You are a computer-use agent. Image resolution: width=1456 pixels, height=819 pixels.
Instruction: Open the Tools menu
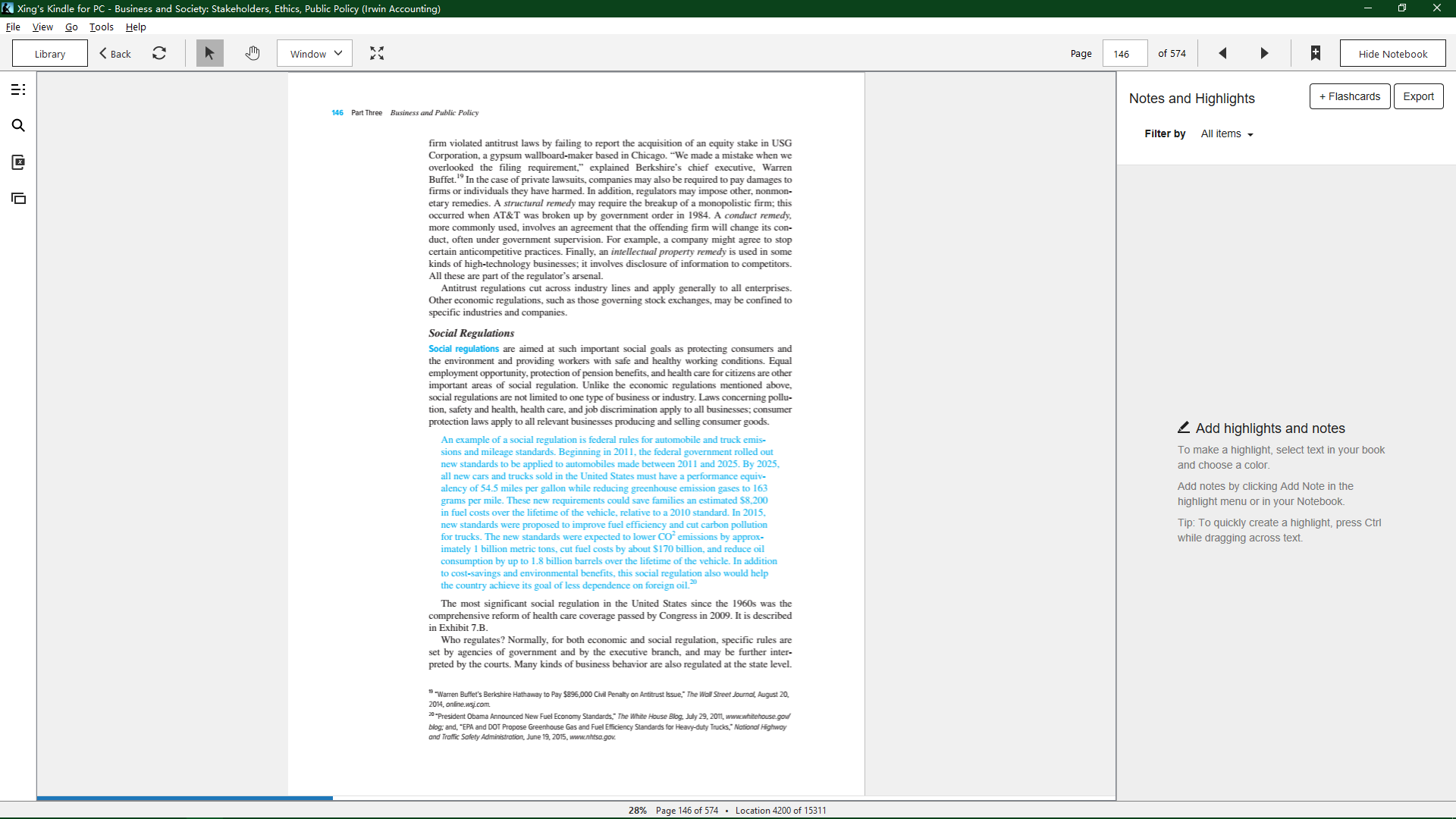pos(102,27)
